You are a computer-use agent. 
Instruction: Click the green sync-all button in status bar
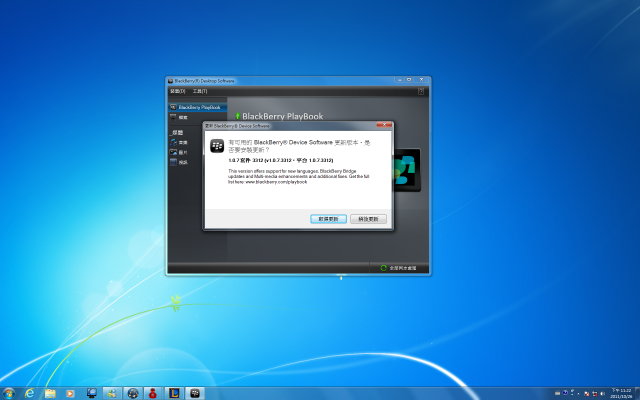pyautogui.click(x=399, y=268)
